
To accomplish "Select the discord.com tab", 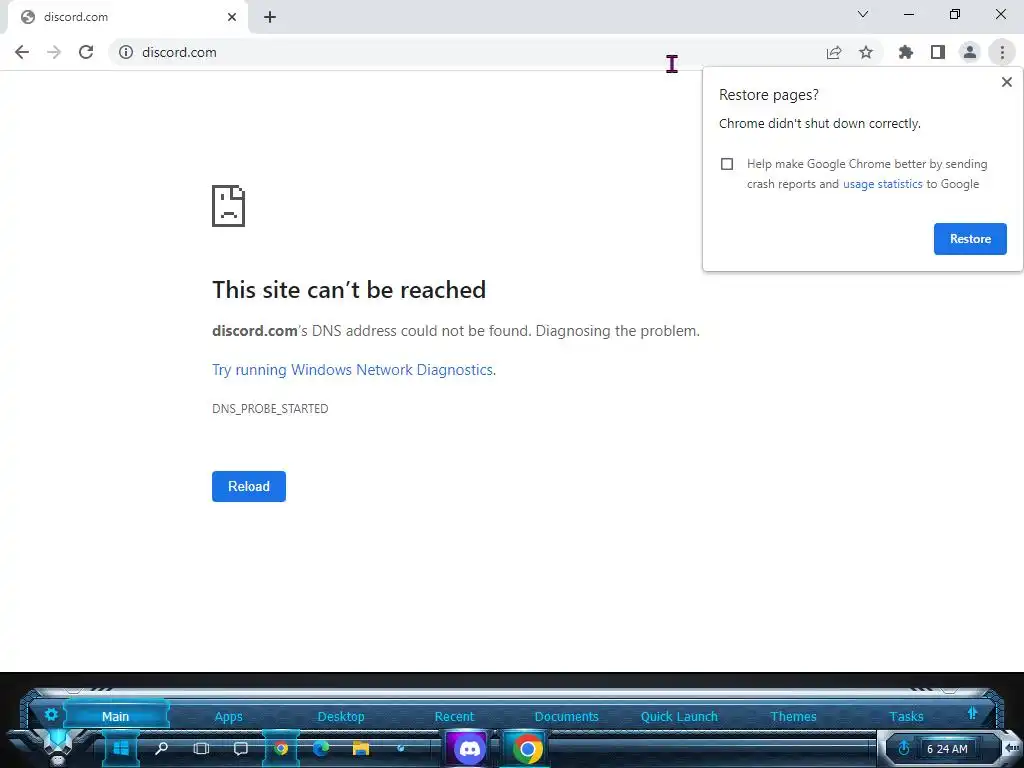I will click(127, 17).
